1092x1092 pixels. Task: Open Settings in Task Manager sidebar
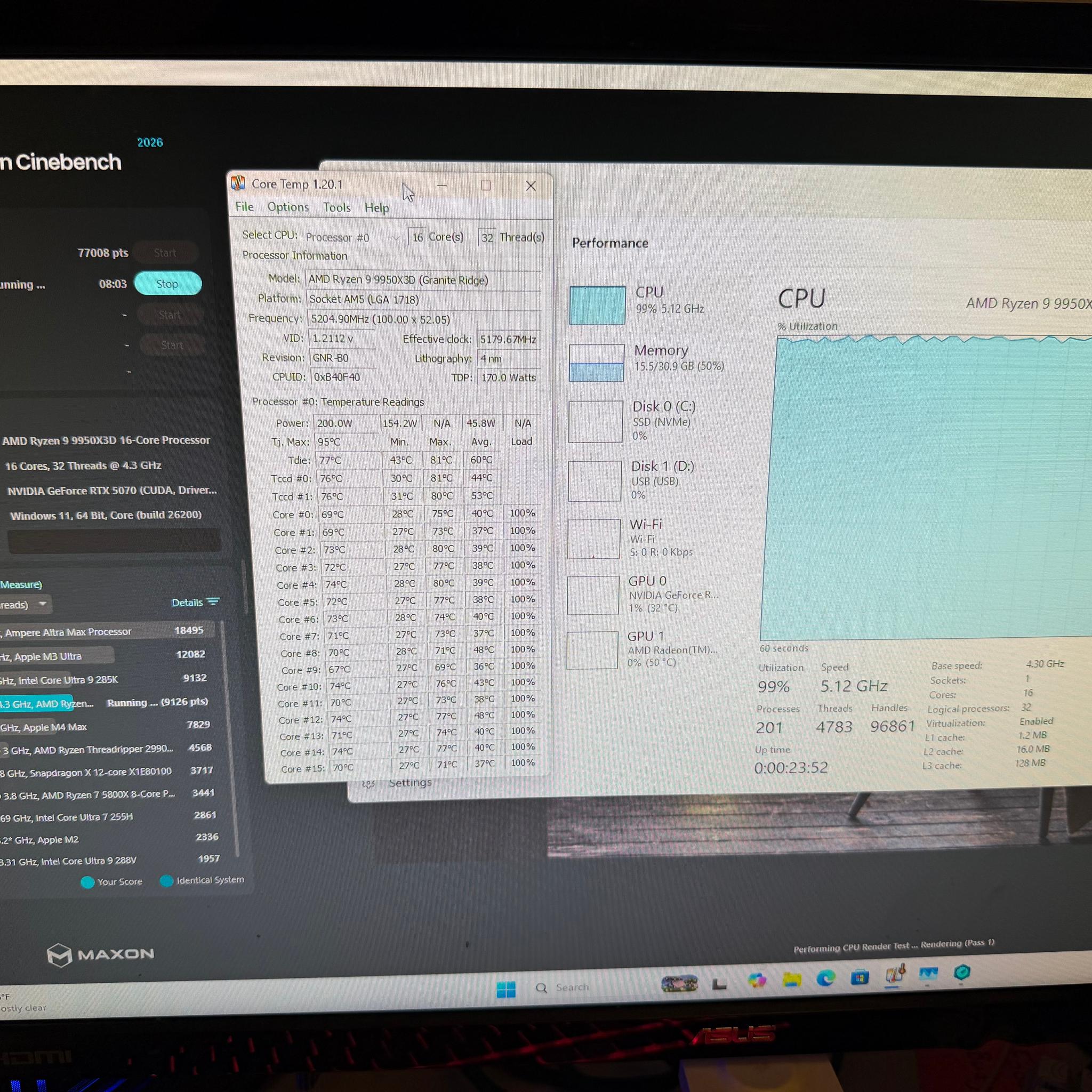411,783
